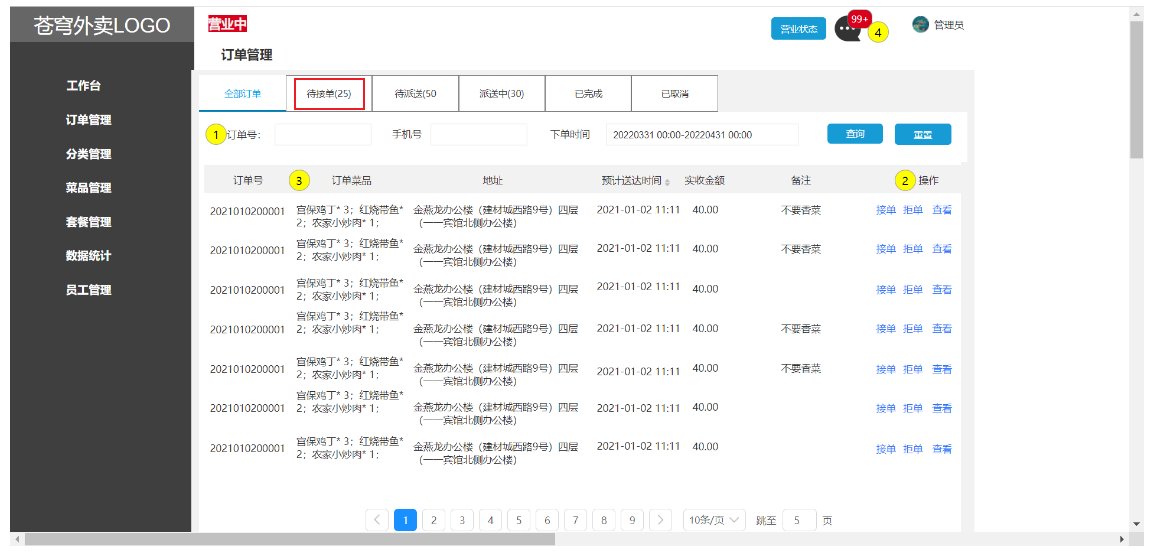
Task: Focus the 订单号 input field
Action: click(x=323, y=134)
